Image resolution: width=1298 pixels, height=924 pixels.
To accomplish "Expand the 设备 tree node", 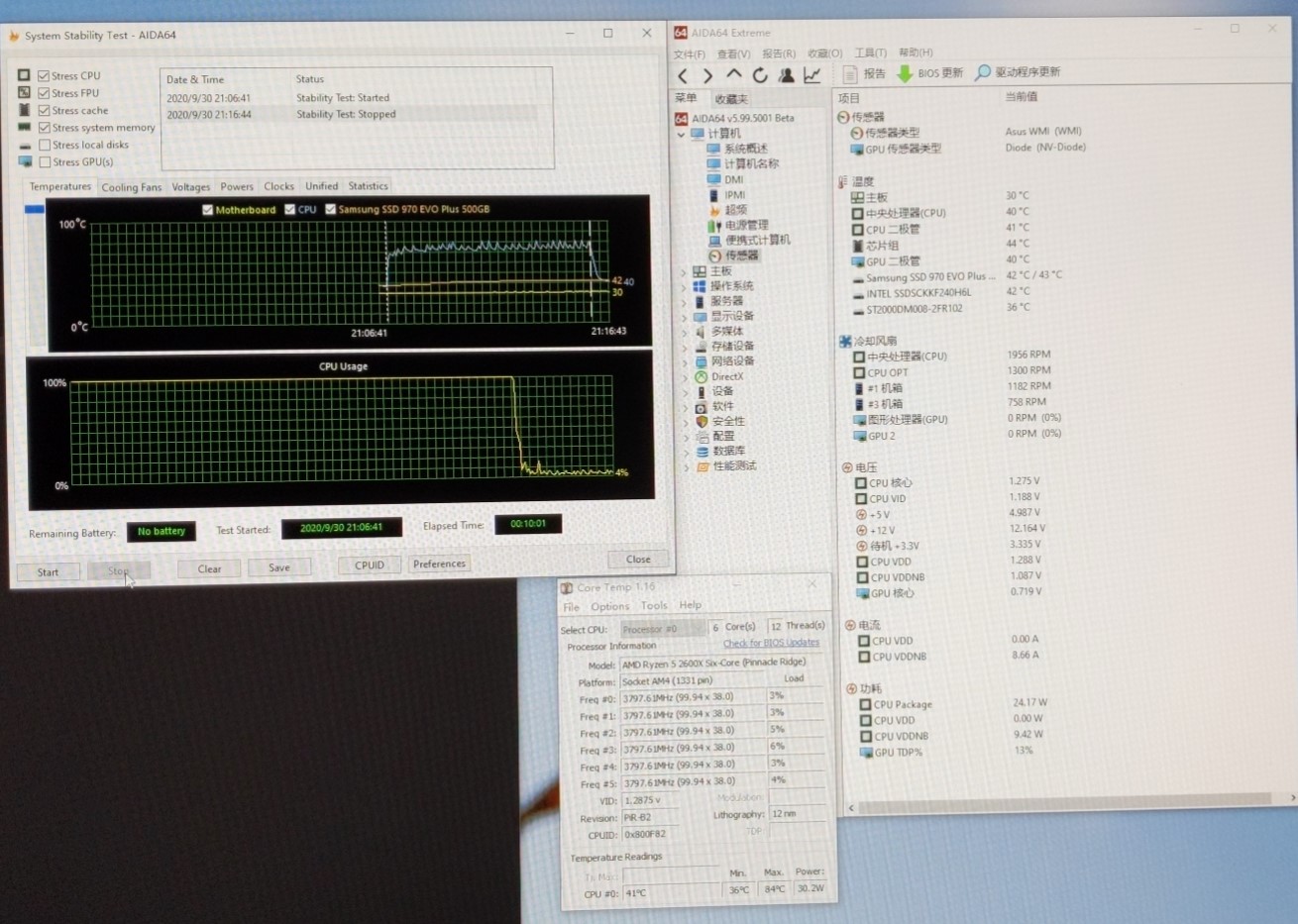I will click(685, 392).
